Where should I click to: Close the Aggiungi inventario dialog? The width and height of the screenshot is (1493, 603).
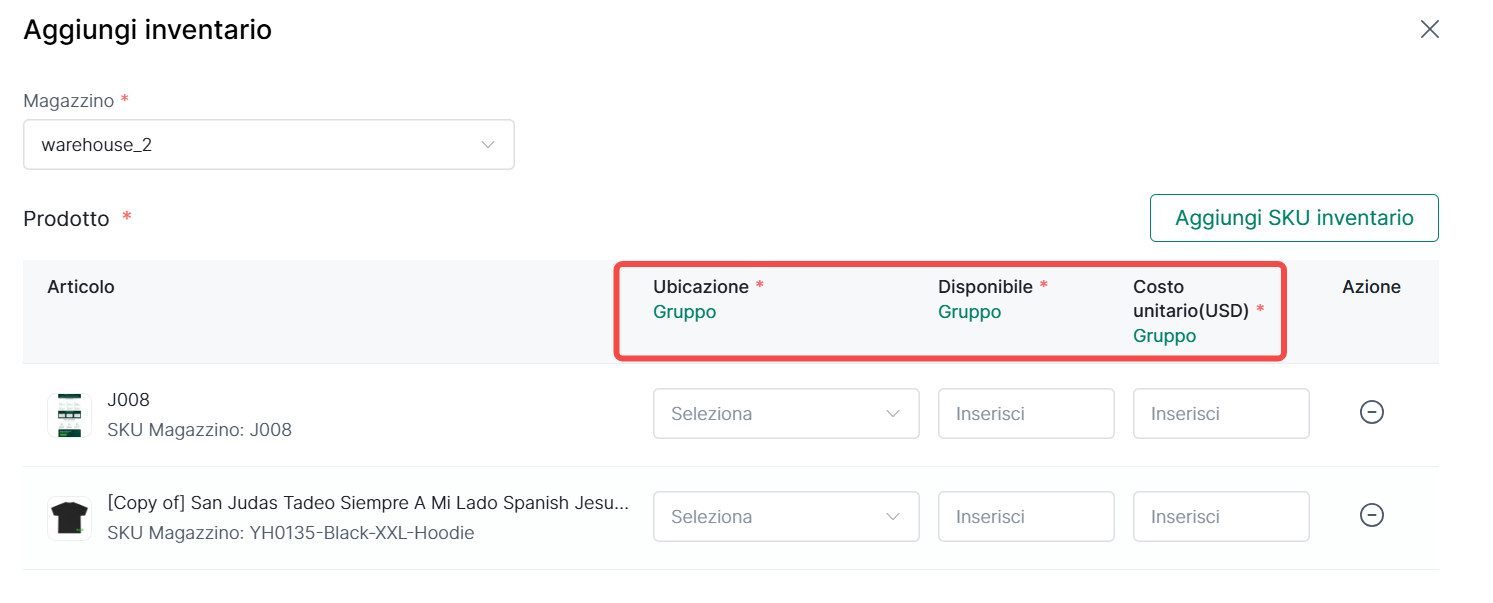[x=1429, y=29]
